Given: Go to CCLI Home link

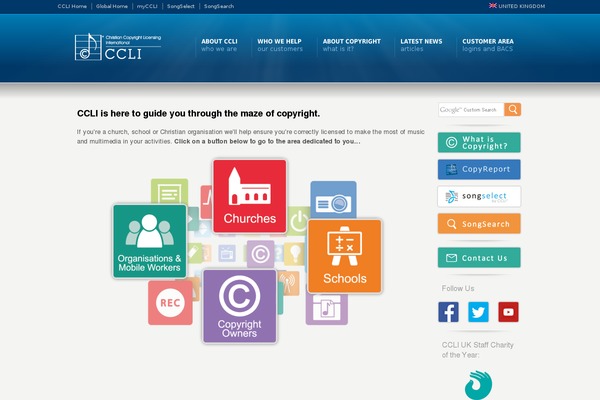Looking at the screenshot, I should click(72, 6).
